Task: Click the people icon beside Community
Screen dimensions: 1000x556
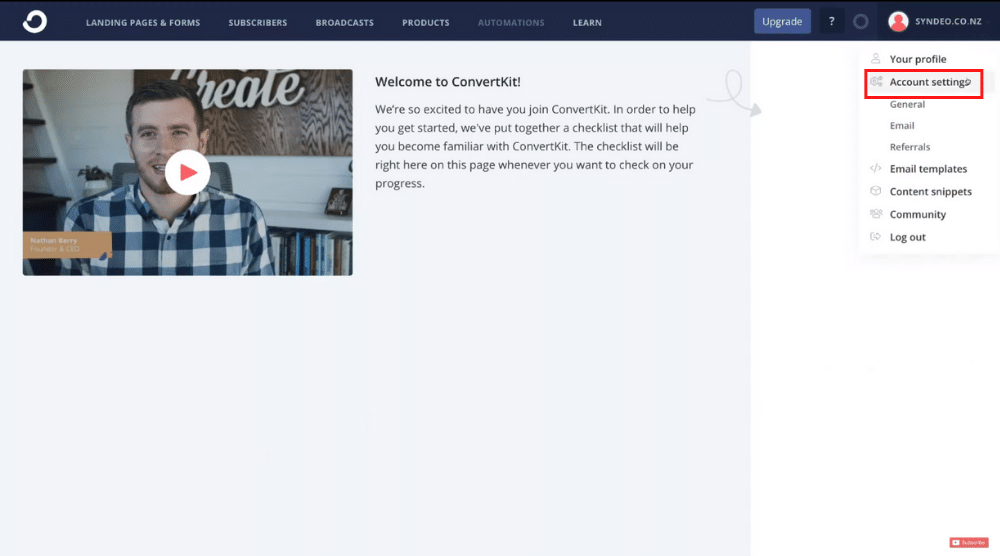Action: pyautogui.click(x=876, y=214)
